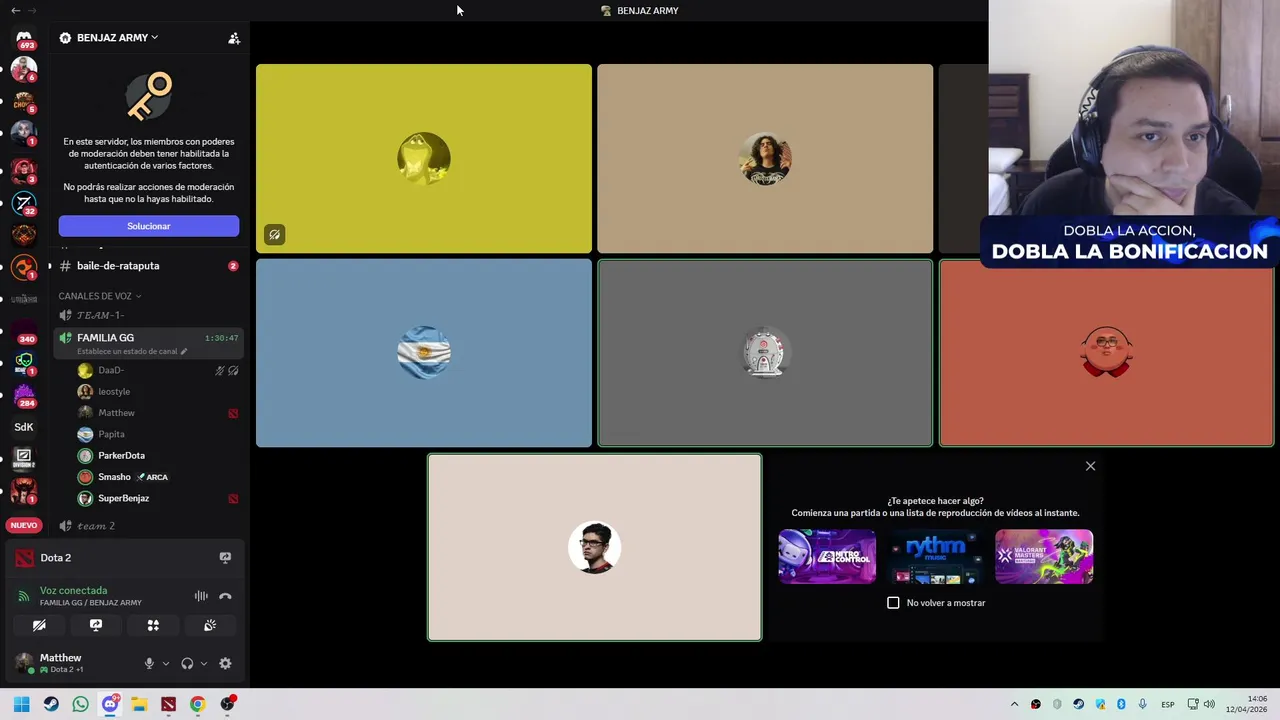Open server icon with badge 284
The image size is (1280, 720).
(x=24, y=394)
